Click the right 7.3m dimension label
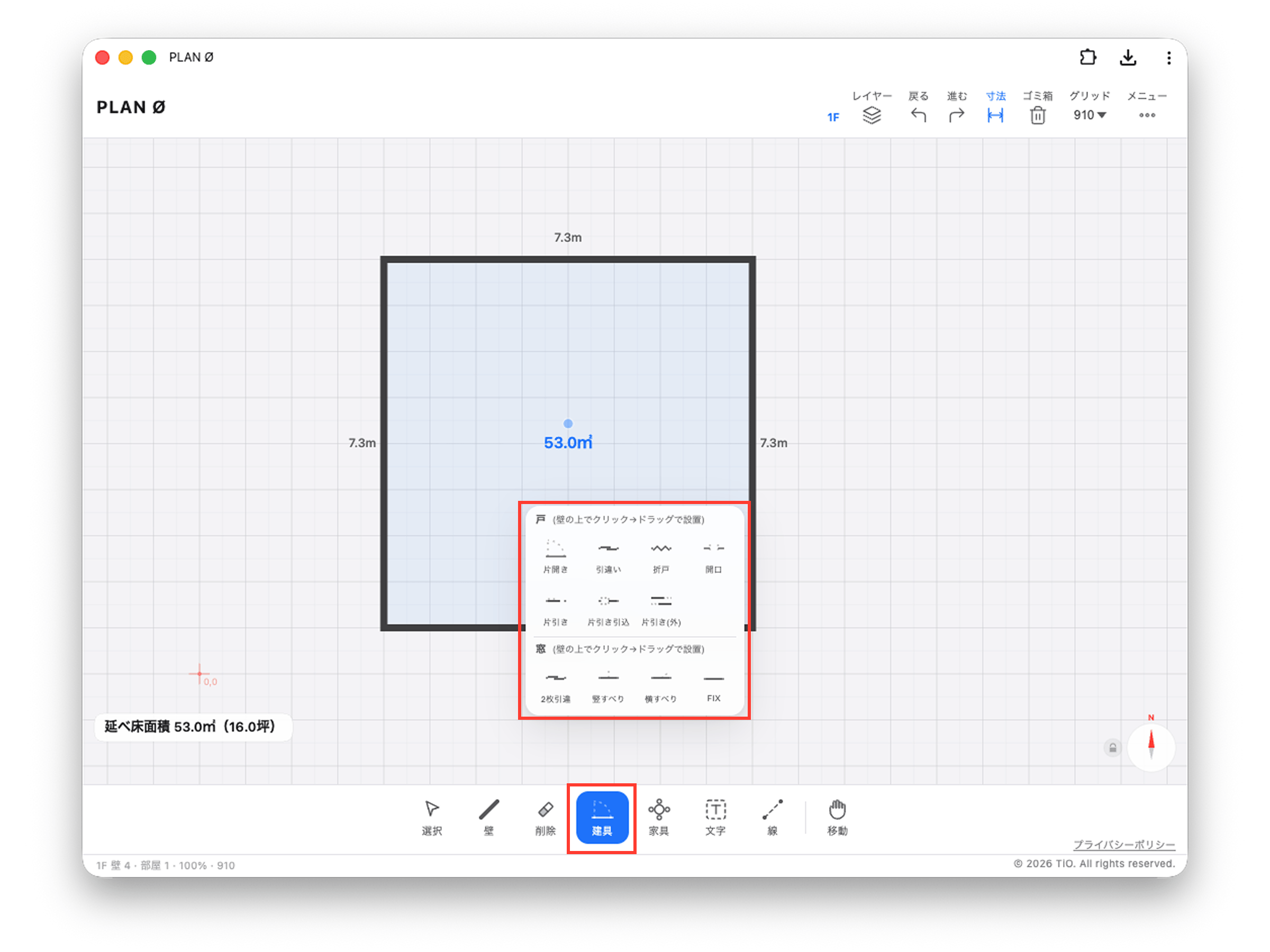 [x=773, y=443]
